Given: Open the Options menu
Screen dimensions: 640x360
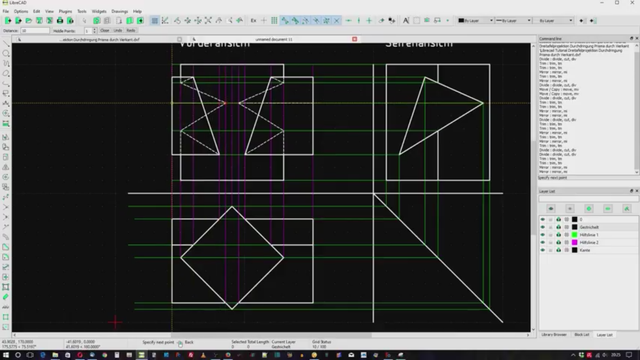Looking at the screenshot, I should 21,11.
